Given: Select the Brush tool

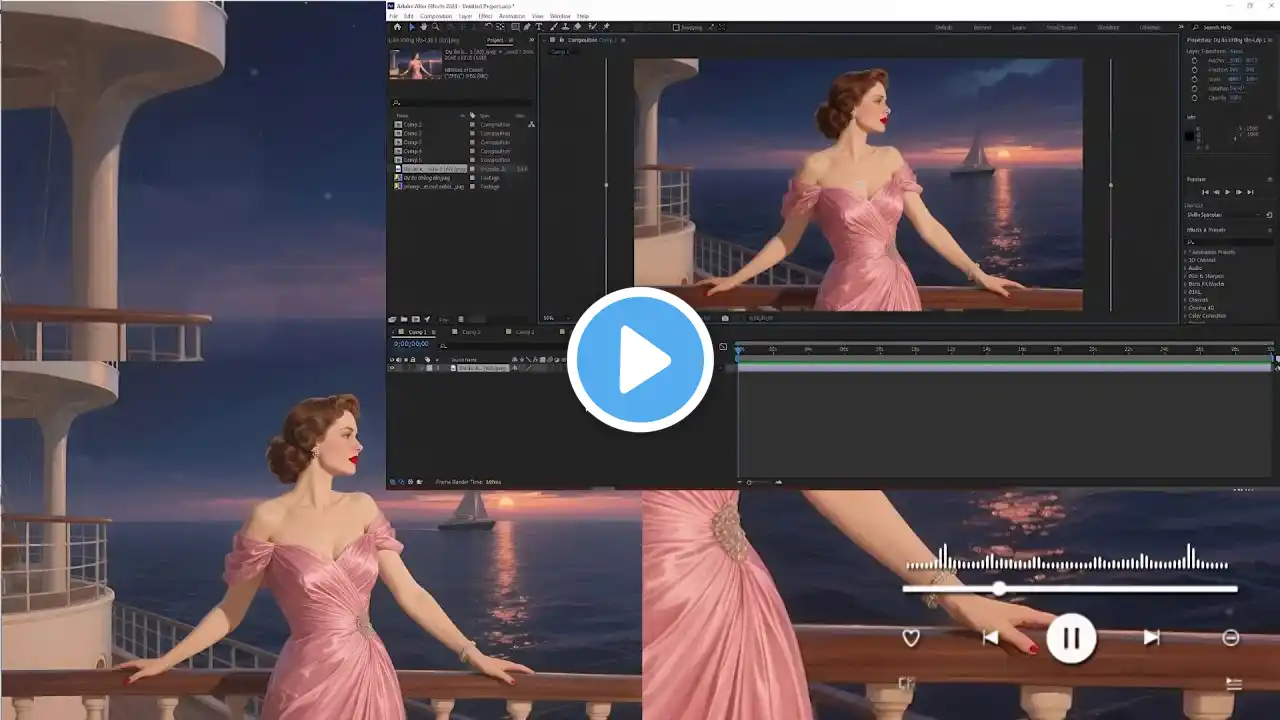Looking at the screenshot, I should [553, 27].
